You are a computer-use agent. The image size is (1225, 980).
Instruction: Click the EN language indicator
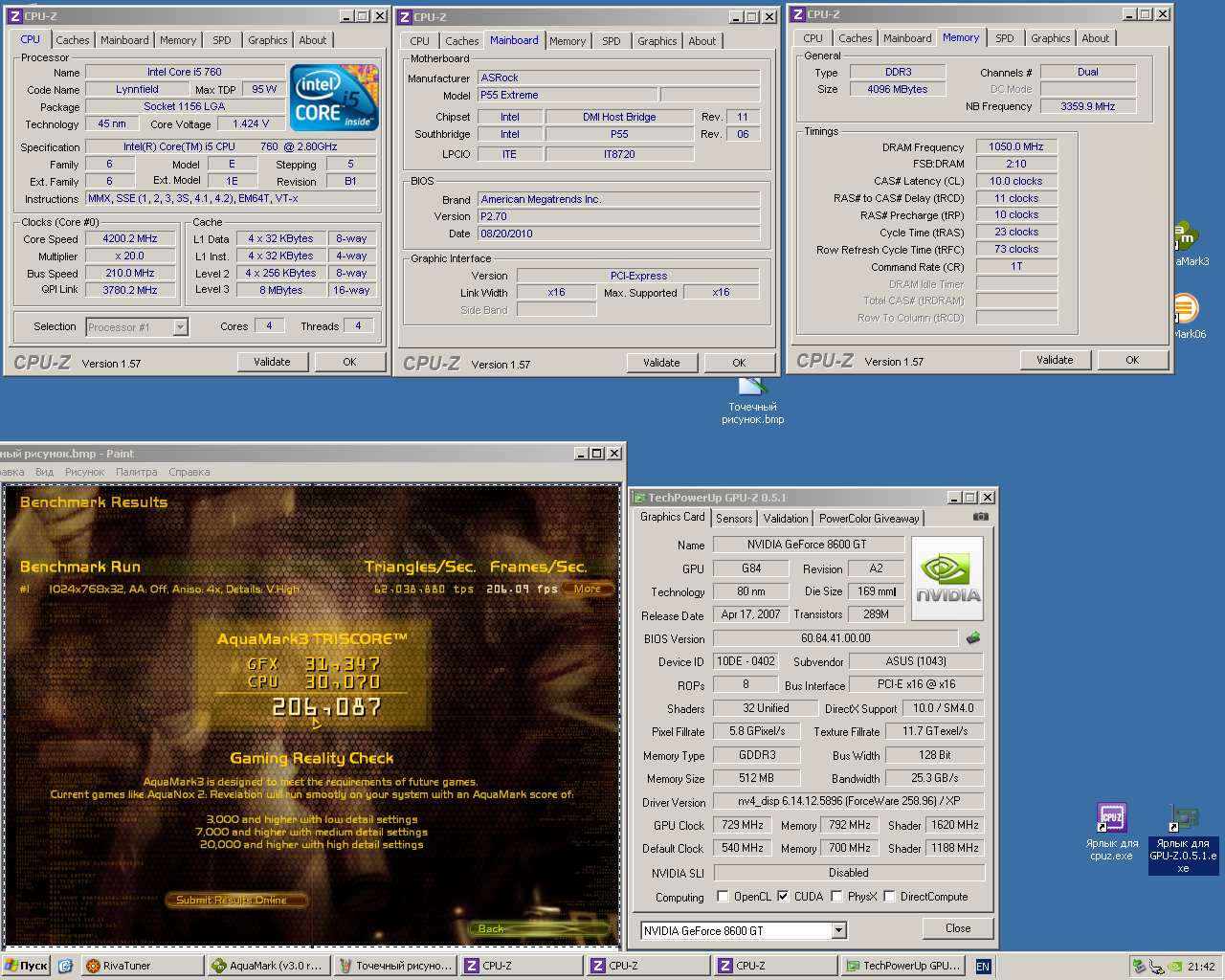pos(983,967)
